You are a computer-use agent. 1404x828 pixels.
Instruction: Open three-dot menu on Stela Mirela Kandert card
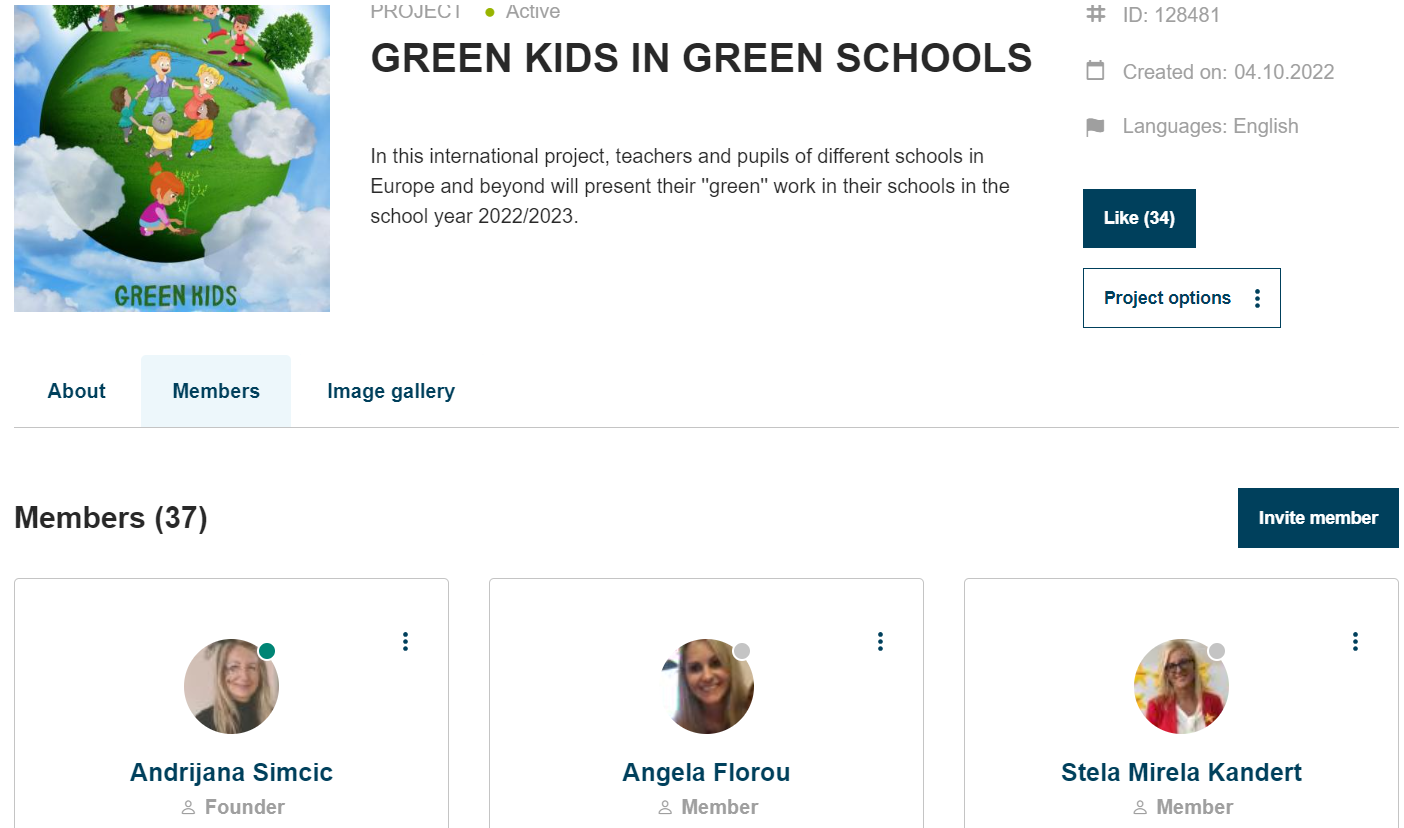click(1355, 641)
